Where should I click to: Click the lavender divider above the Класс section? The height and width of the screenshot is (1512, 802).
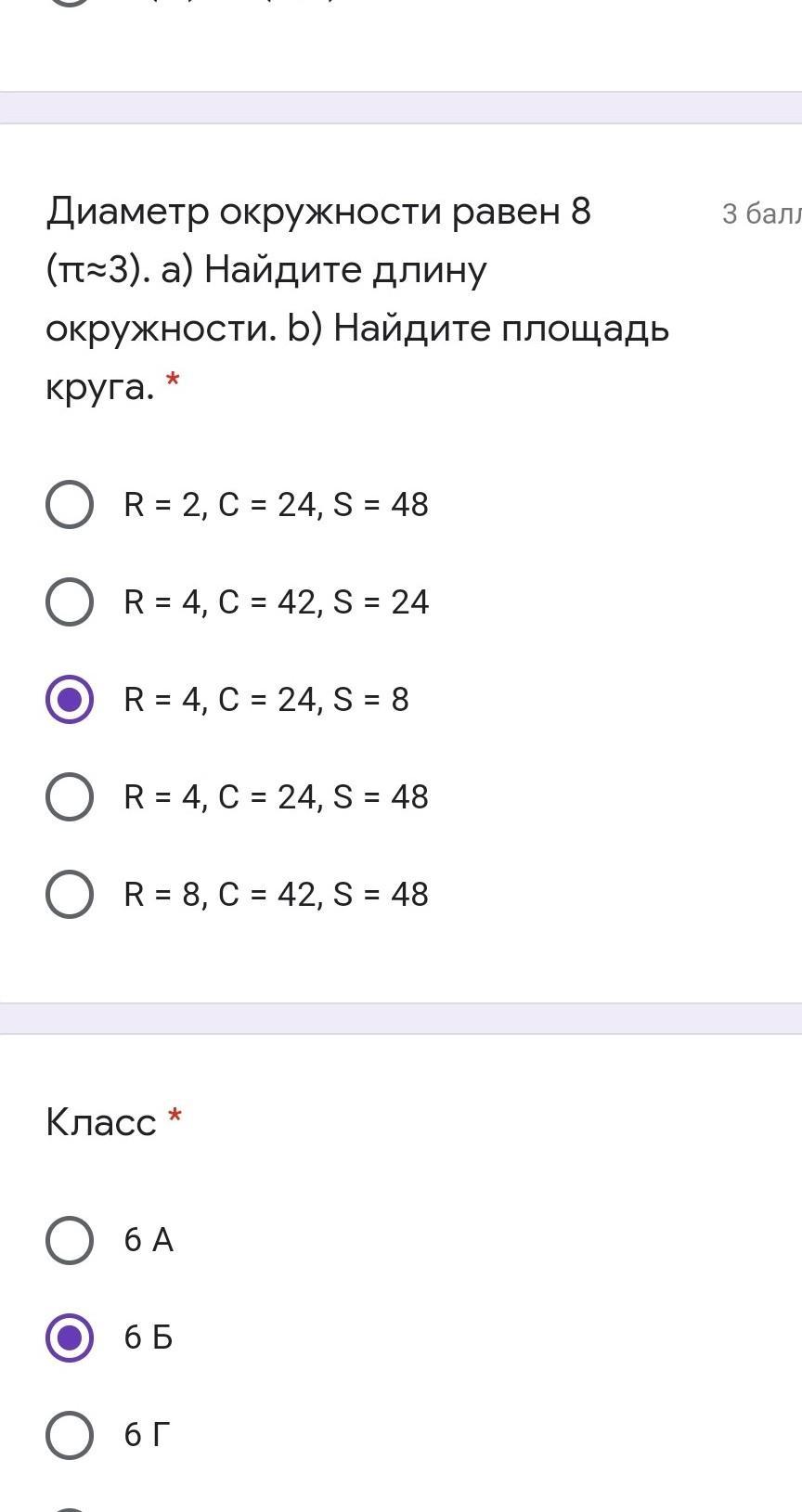[401, 1018]
